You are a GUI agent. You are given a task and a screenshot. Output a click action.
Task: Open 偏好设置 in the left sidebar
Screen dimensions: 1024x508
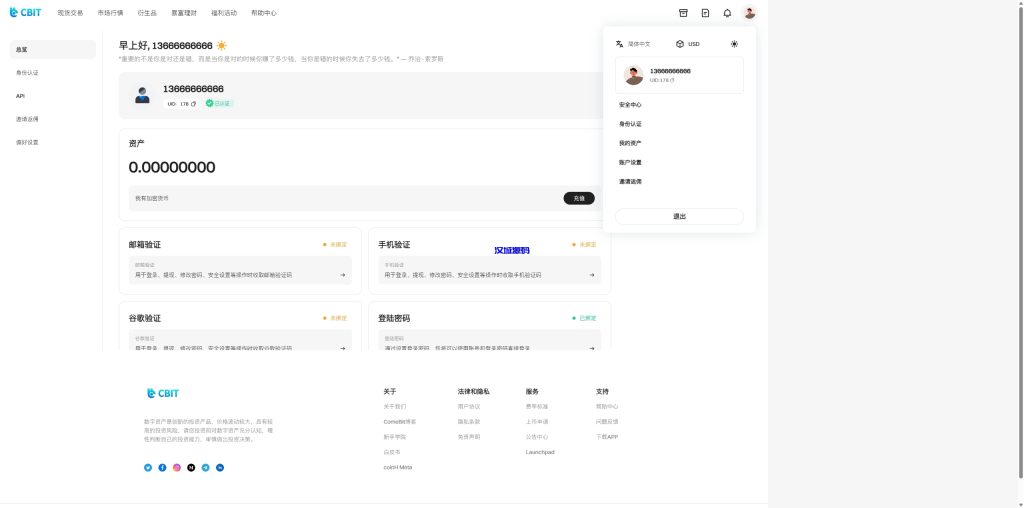click(53, 142)
